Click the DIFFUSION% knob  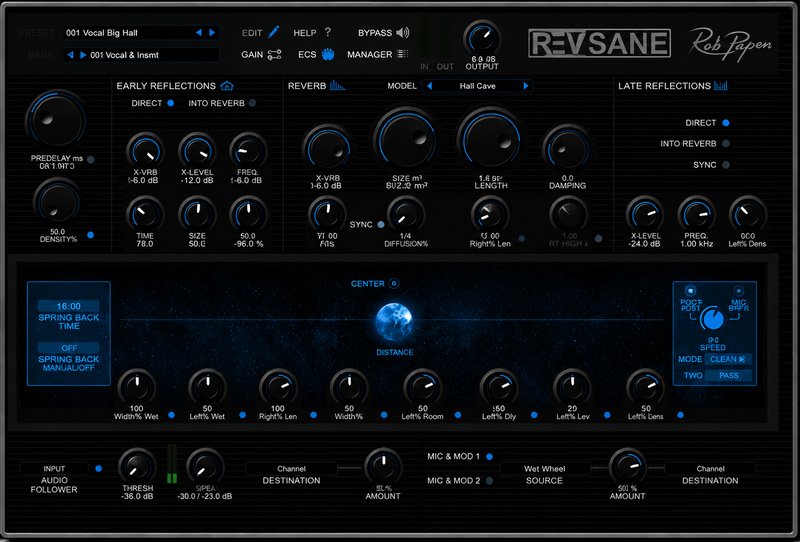(x=406, y=214)
